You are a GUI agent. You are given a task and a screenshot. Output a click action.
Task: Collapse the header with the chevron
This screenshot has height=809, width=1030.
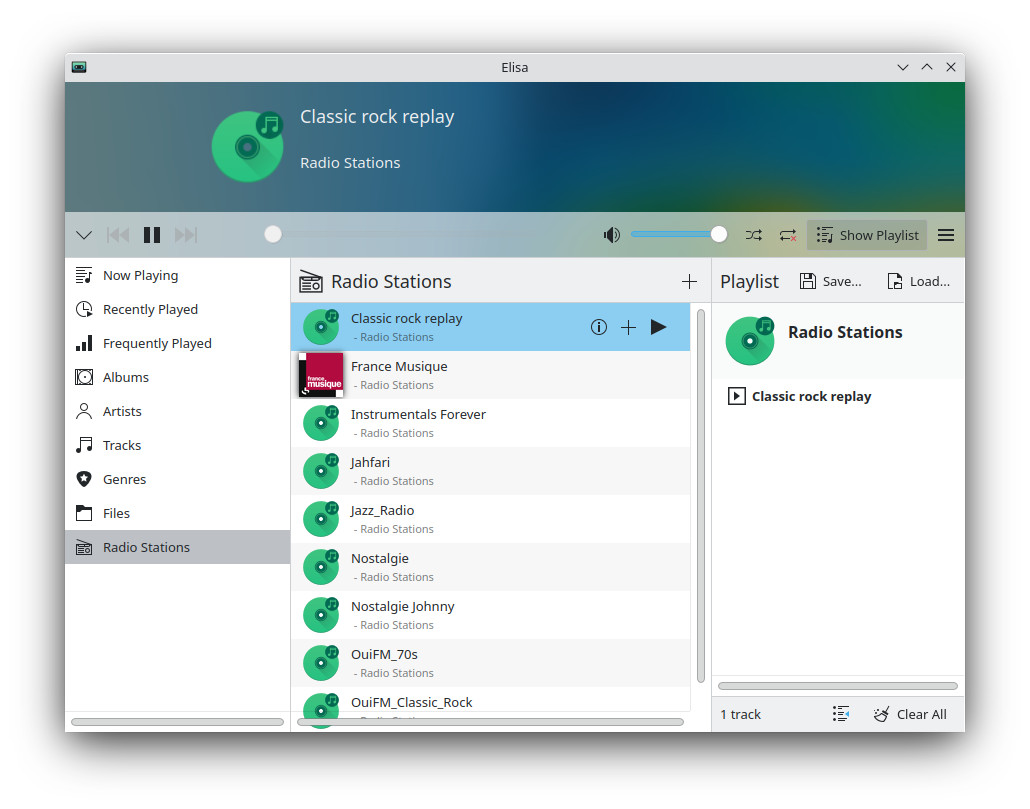[84, 235]
